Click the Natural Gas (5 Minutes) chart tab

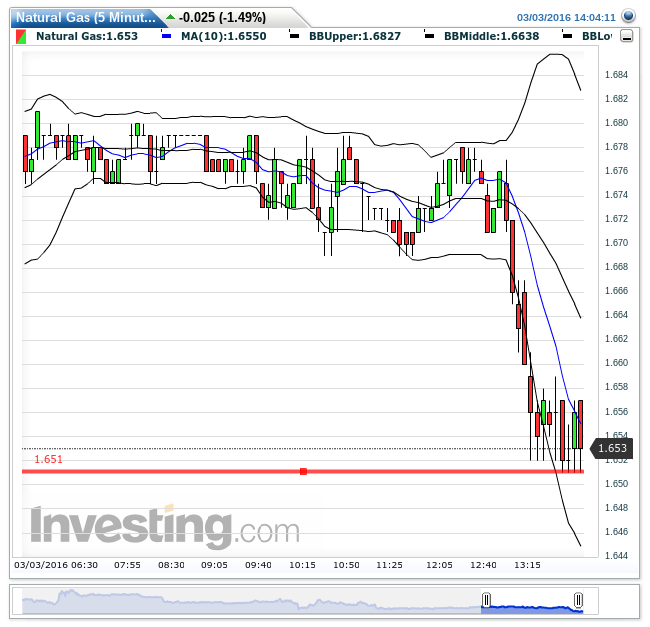point(84,17)
